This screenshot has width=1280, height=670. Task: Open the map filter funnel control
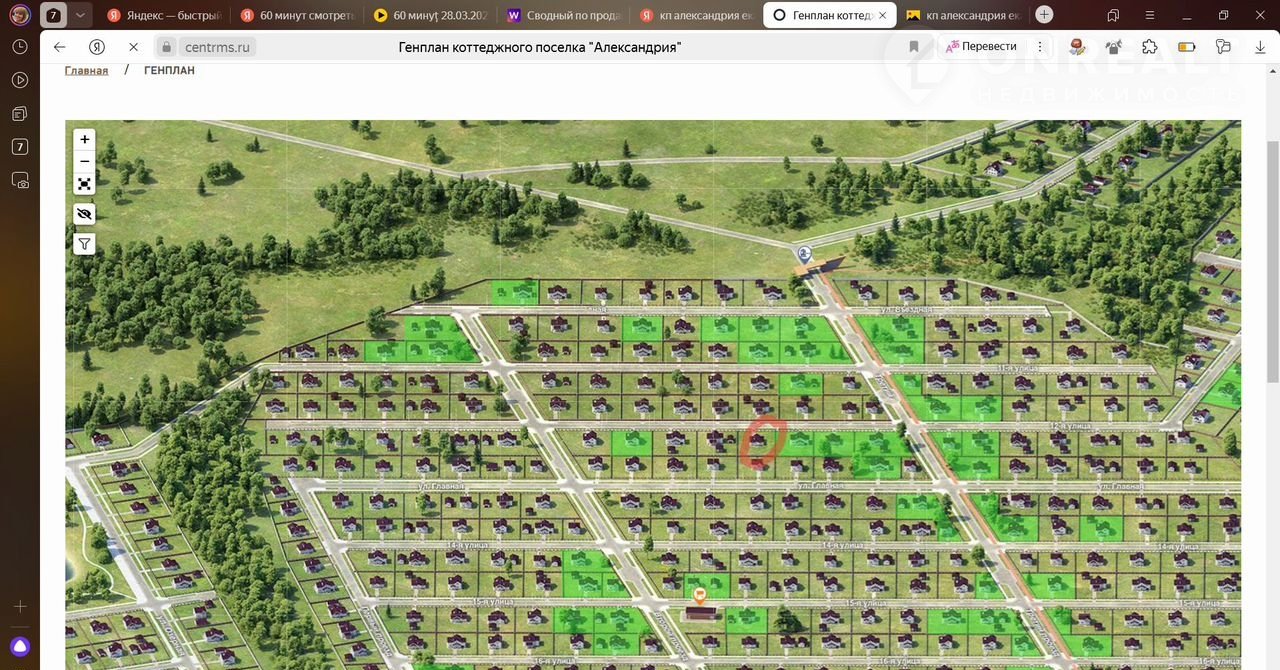coord(85,244)
